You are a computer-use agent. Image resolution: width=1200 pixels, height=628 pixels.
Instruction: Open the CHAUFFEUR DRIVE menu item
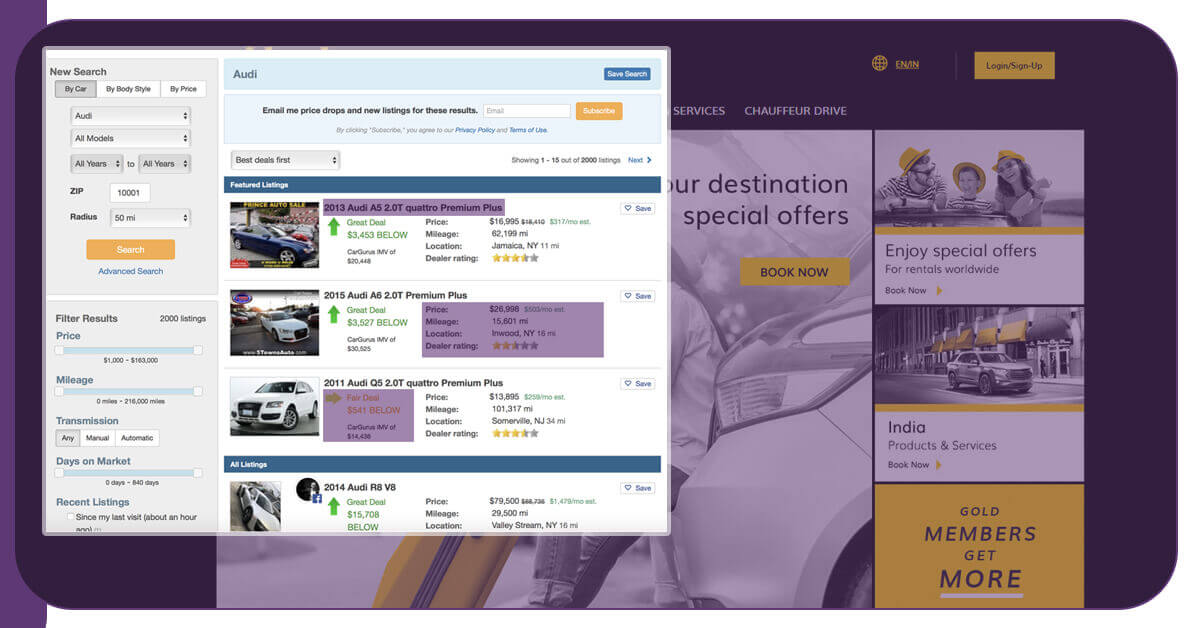795,111
